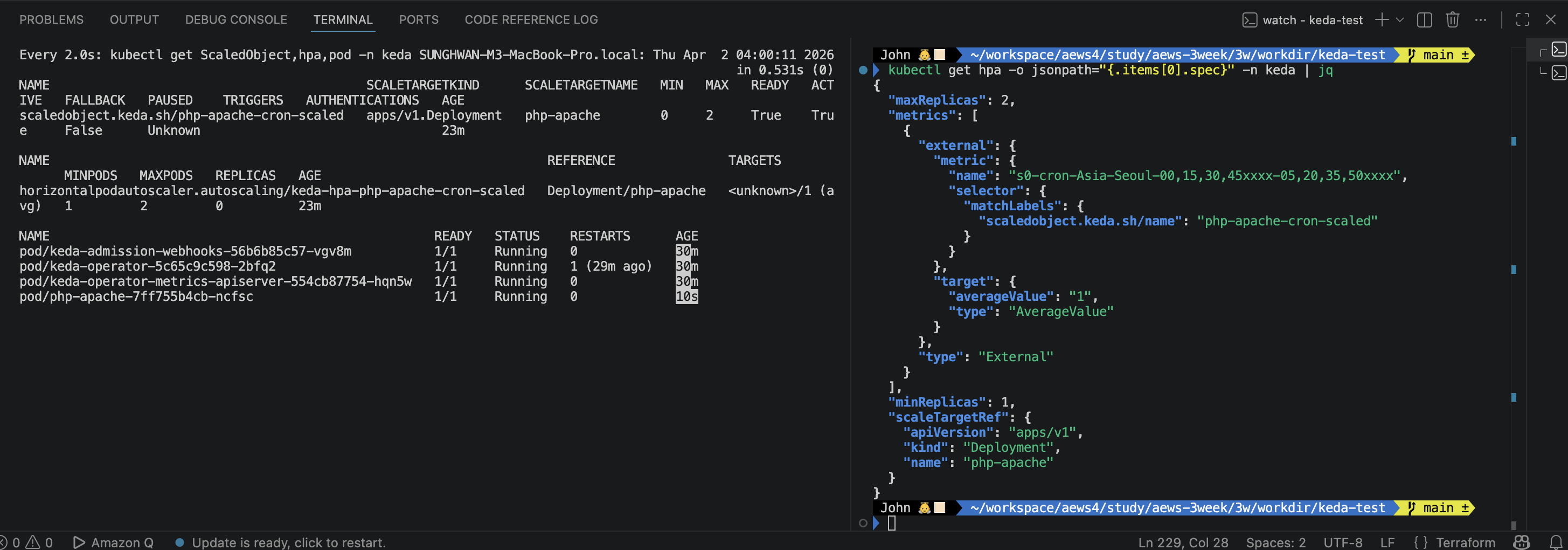Click scaledobject.keda.sh/php-apache-cron-scaled row name
Image resolution: width=1568 pixels, height=550 pixels.
click(182, 115)
